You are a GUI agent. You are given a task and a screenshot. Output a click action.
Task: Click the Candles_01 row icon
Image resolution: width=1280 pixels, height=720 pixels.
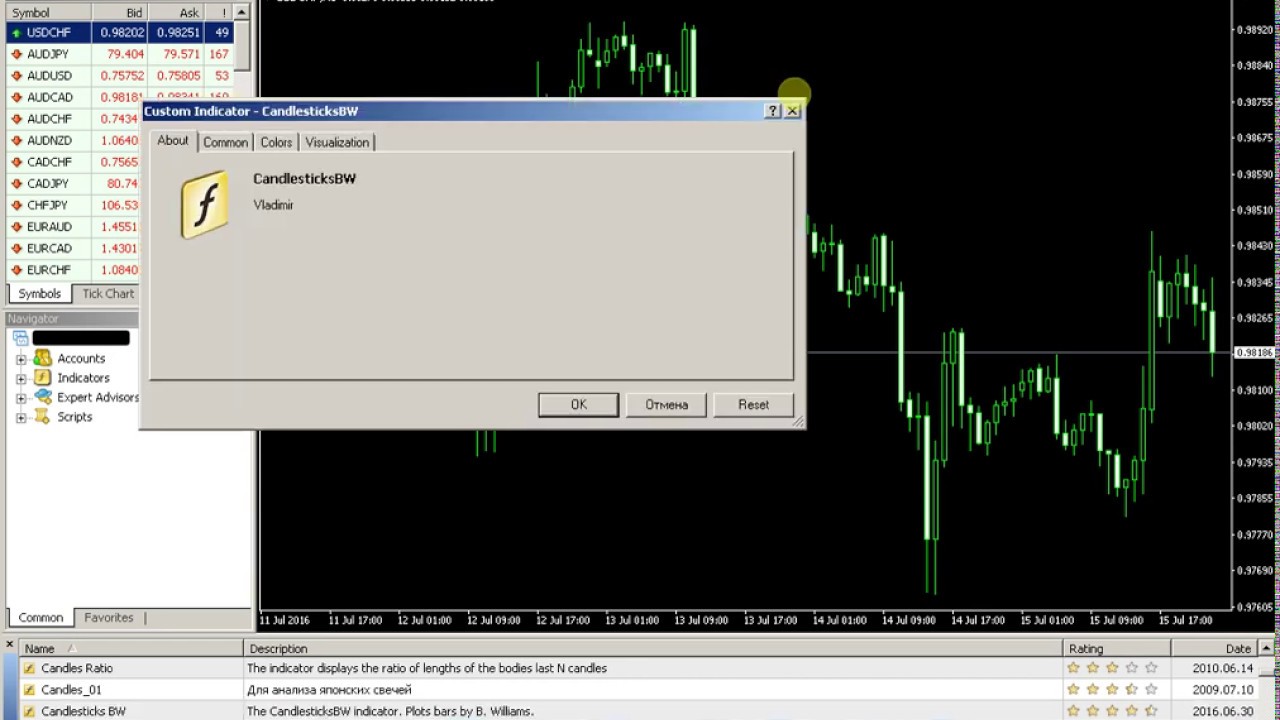(30, 690)
